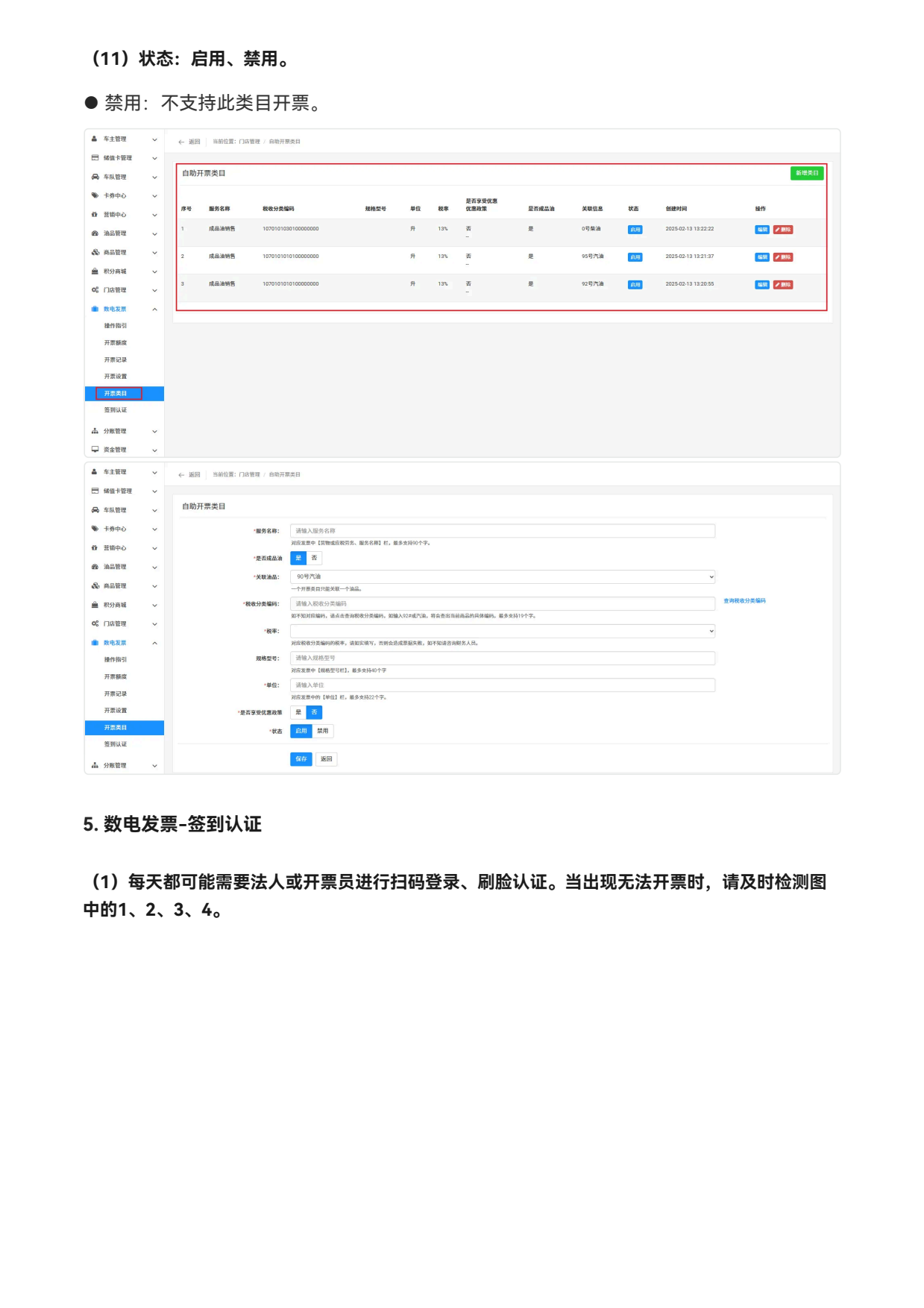The height and width of the screenshot is (1308, 924).
Task: Click back arrow icon on category list page
Action: (181, 142)
